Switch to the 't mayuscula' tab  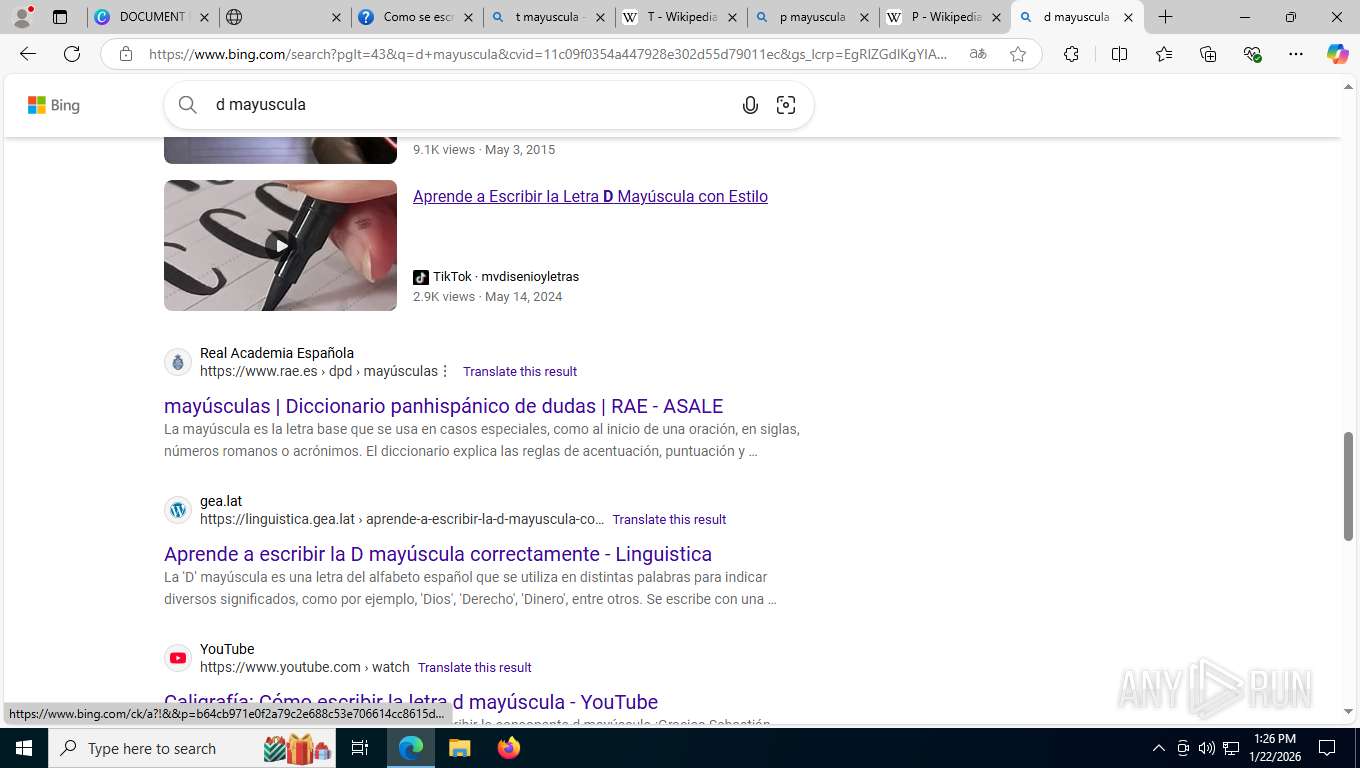[547, 17]
